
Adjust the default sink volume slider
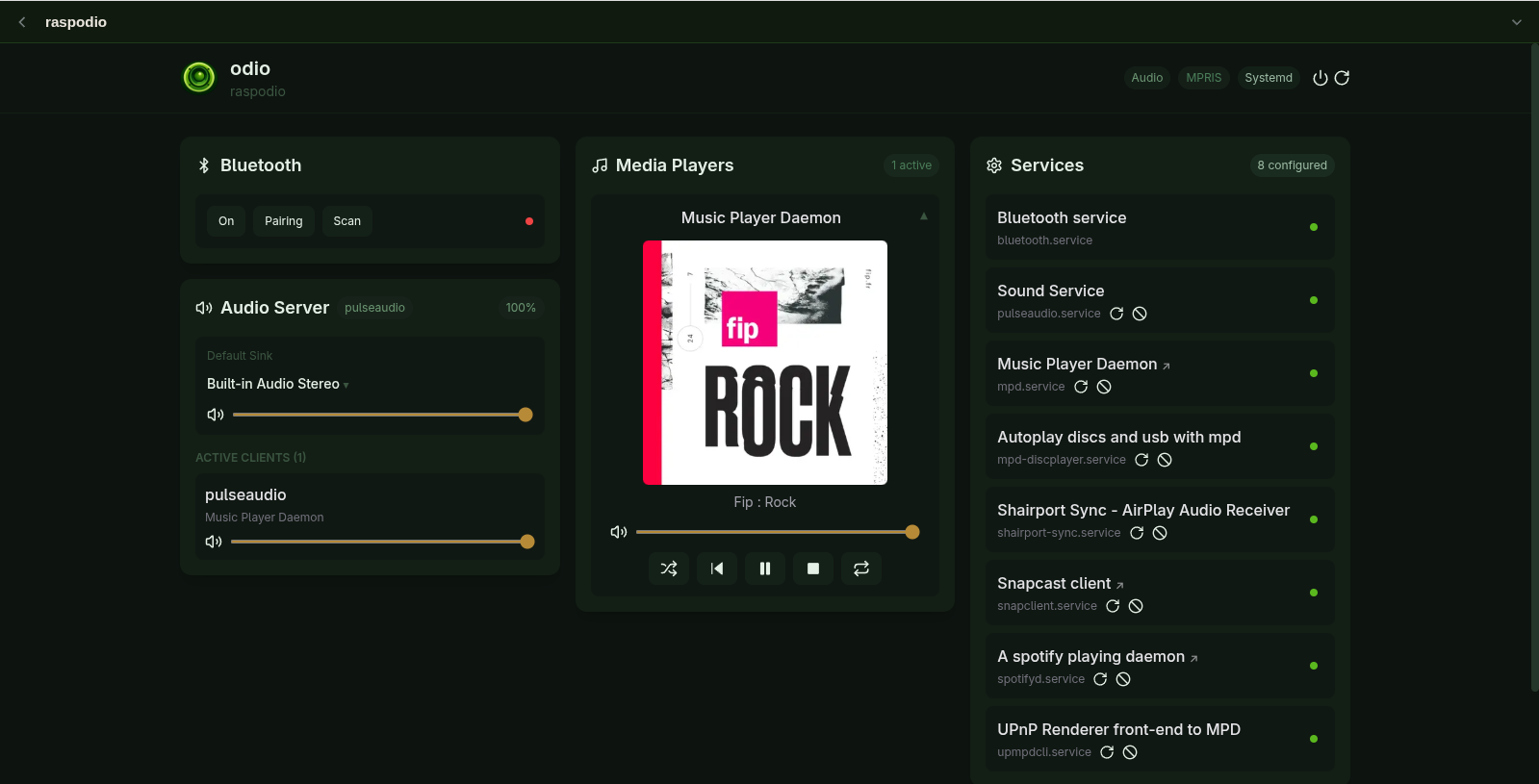point(382,415)
